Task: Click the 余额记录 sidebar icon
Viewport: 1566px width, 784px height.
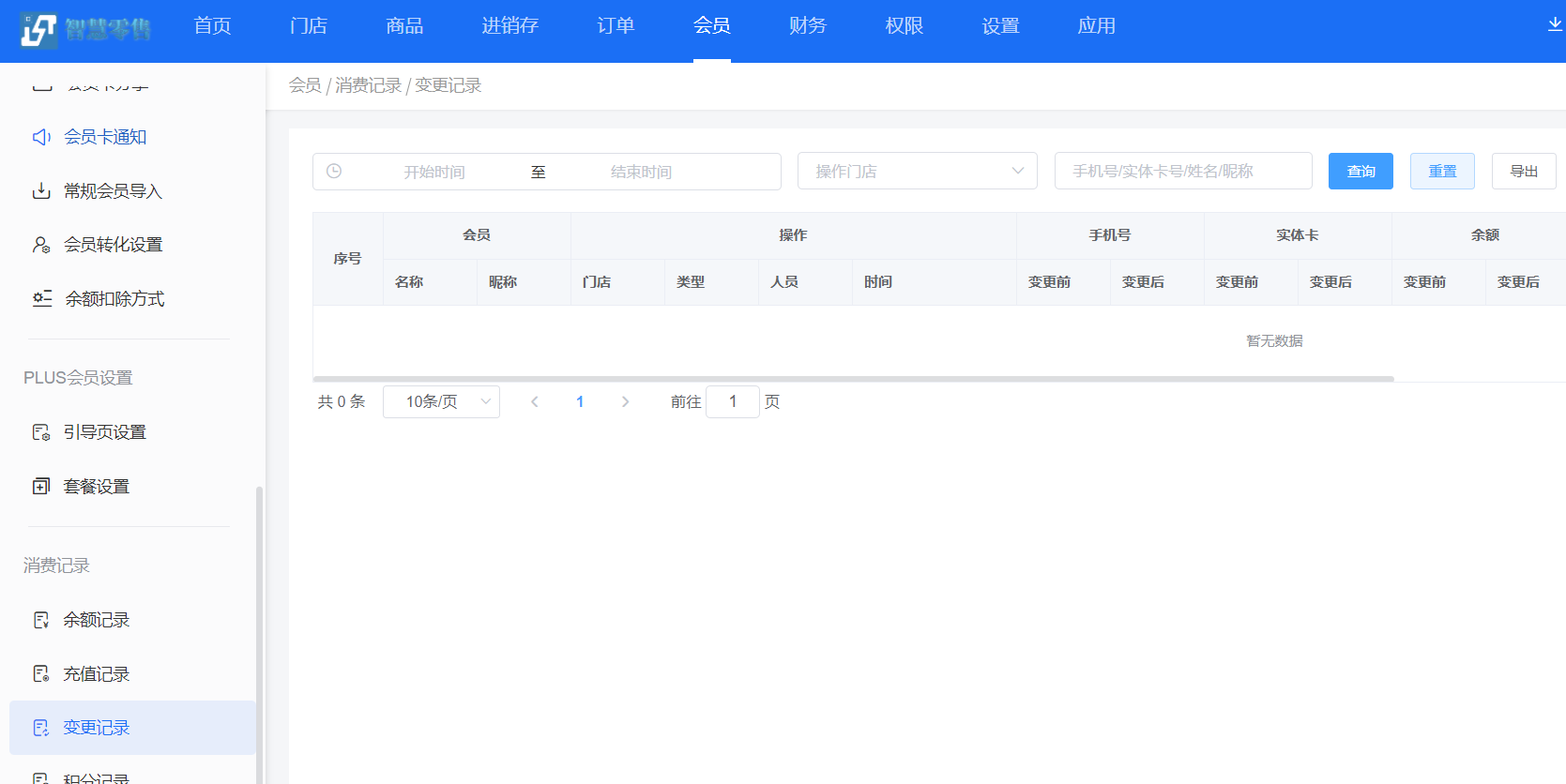Action: pos(41,620)
